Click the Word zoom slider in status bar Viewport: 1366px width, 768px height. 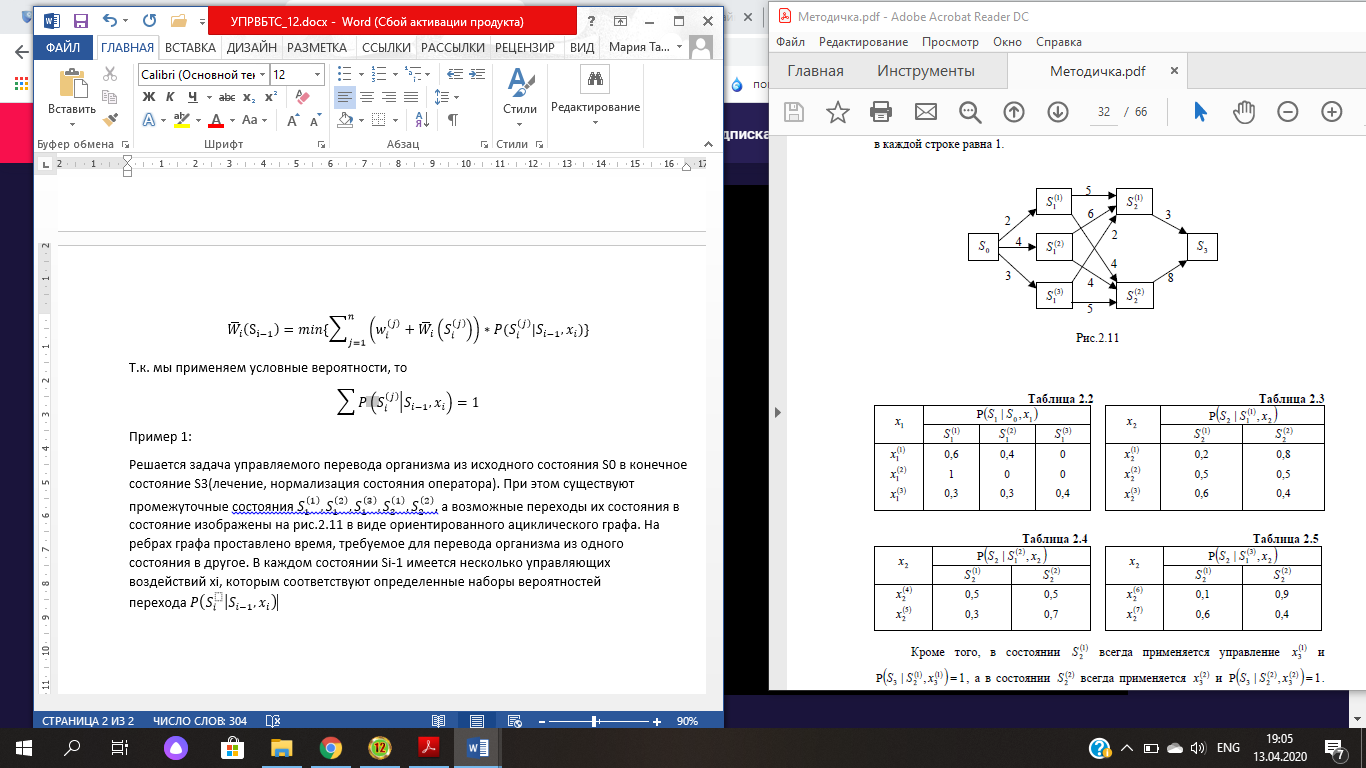click(595, 721)
